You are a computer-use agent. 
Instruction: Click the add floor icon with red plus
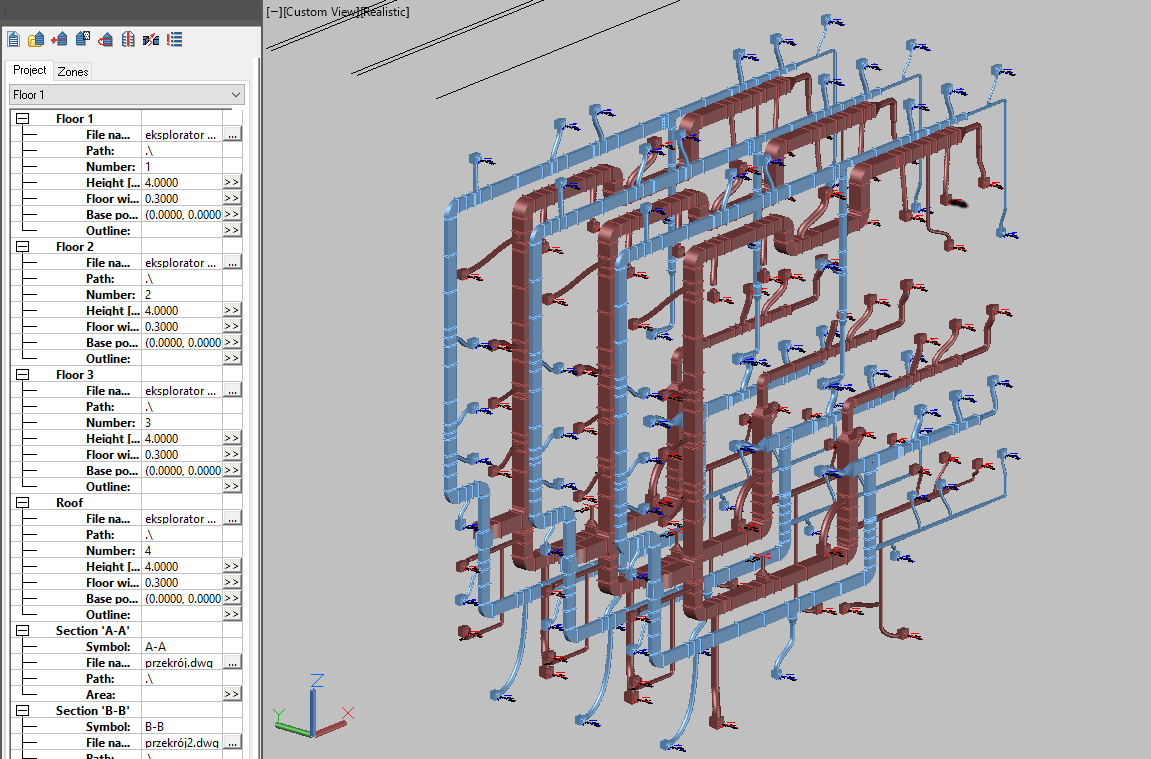point(59,40)
